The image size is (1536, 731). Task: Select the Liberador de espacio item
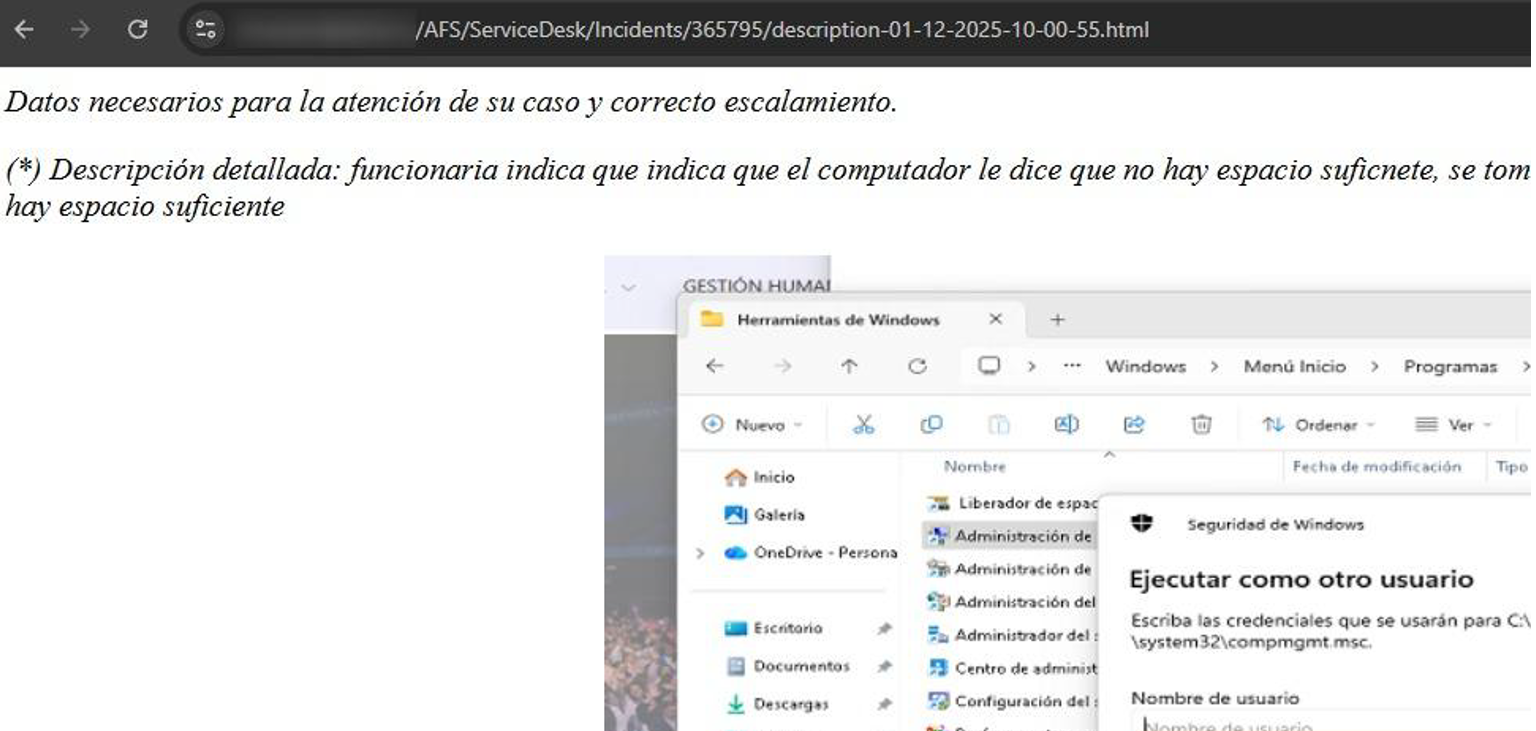1011,503
